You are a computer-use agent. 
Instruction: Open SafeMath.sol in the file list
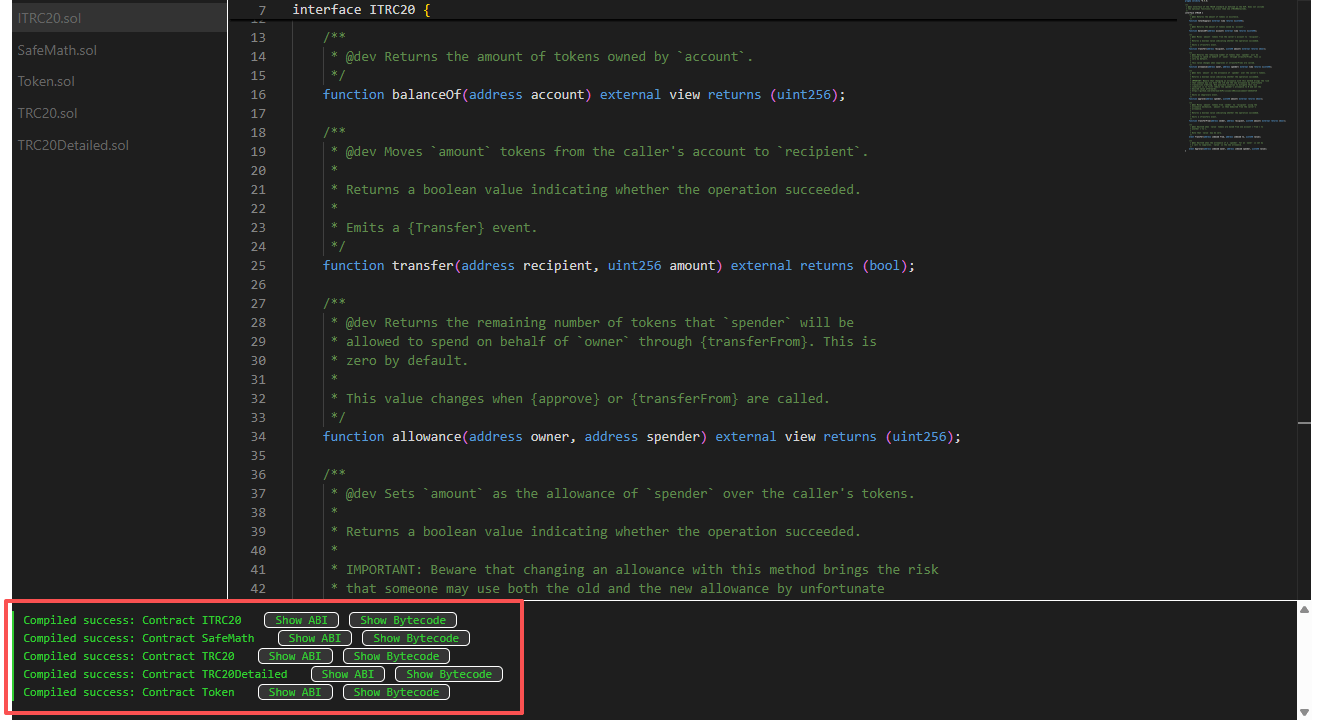57,50
